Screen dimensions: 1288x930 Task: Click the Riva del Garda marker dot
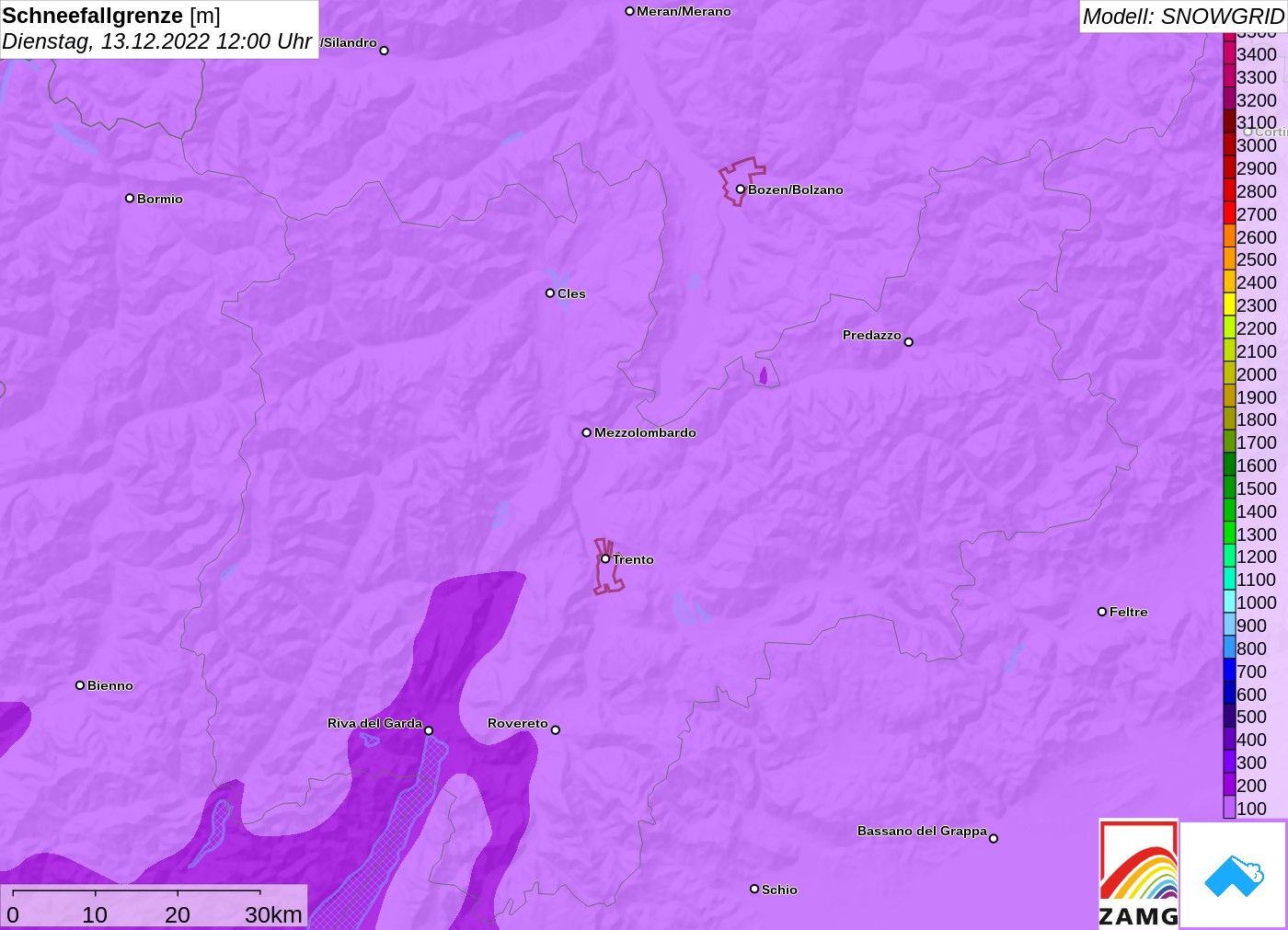pos(429,730)
